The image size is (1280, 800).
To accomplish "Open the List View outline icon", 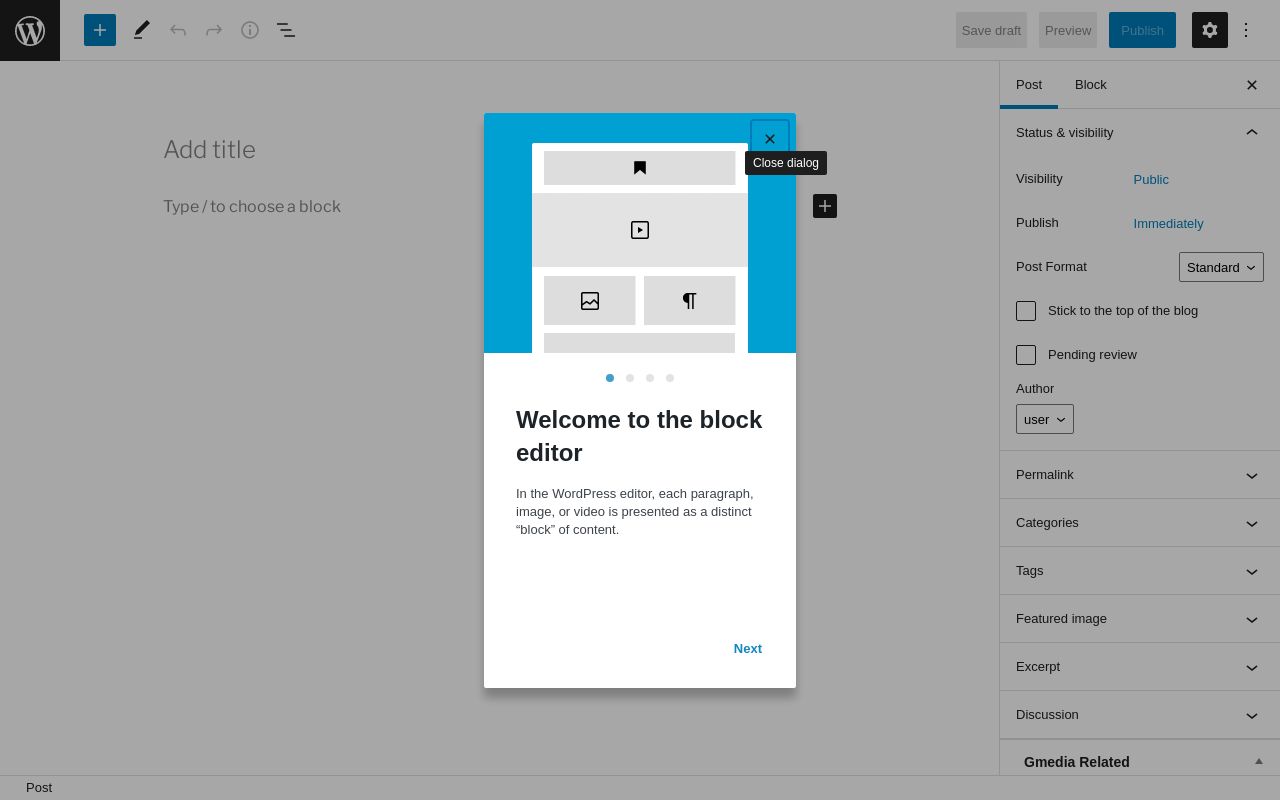I will point(286,30).
